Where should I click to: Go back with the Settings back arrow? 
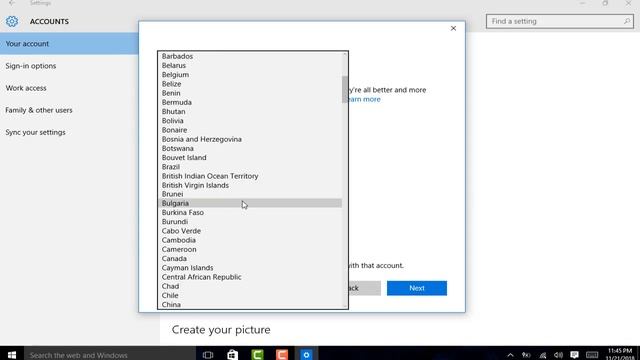coord(12,3)
